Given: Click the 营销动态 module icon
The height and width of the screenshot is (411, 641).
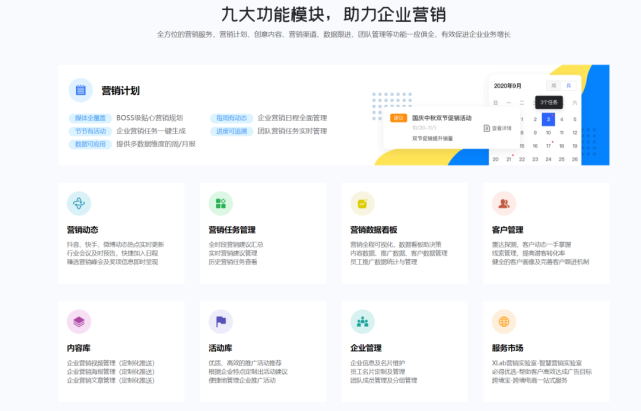Looking at the screenshot, I should pos(79,203).
